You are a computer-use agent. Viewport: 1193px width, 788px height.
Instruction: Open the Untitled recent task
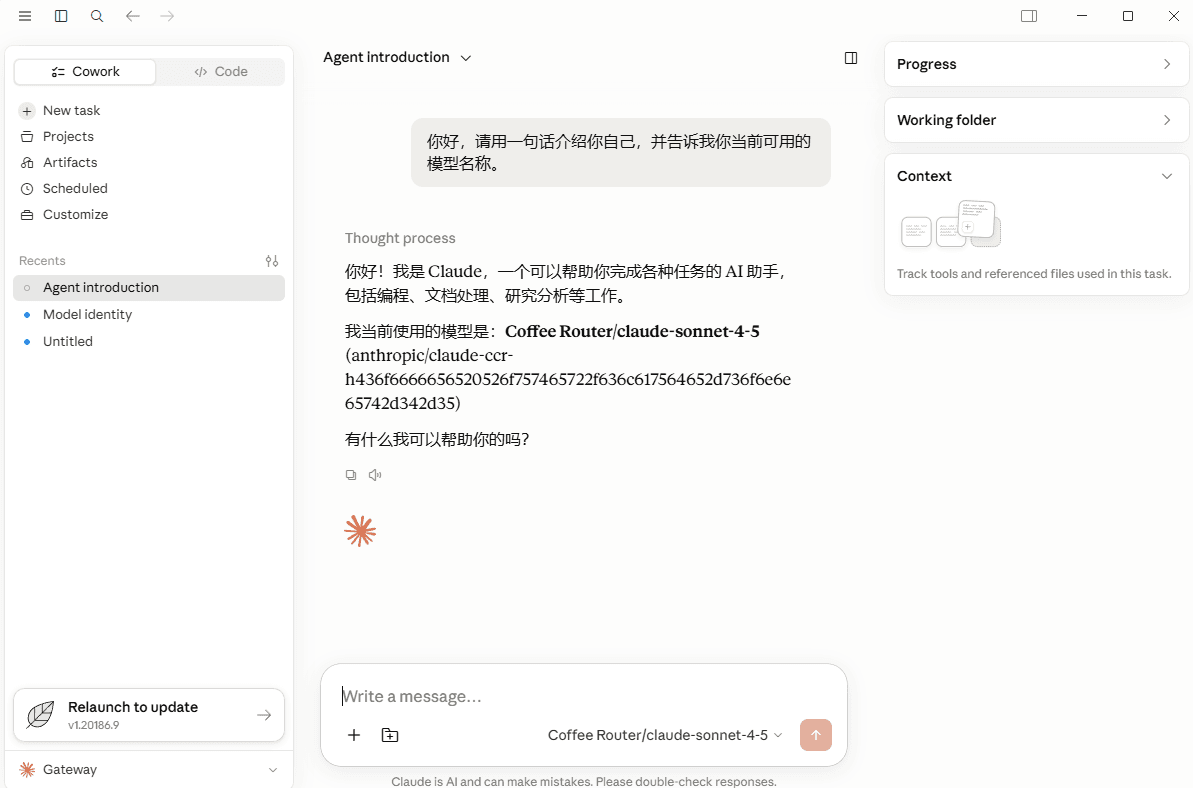(x=149, y=342)
